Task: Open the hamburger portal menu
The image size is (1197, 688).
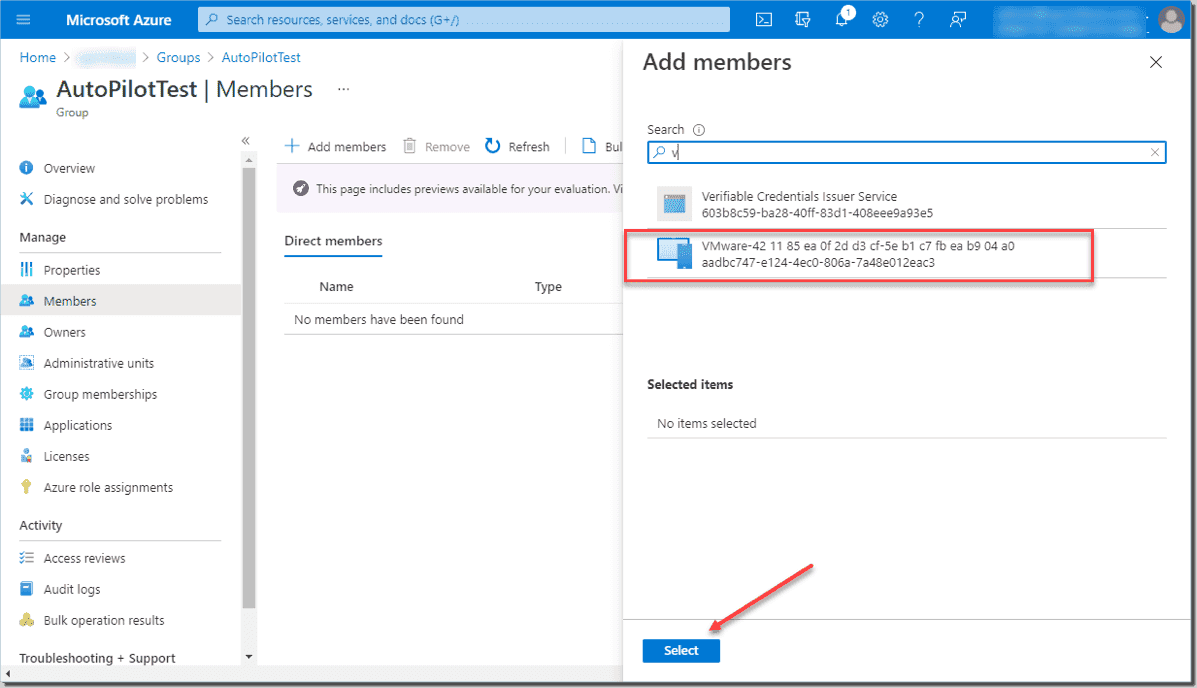Action: pyautogui.click(x=23, y=20)
